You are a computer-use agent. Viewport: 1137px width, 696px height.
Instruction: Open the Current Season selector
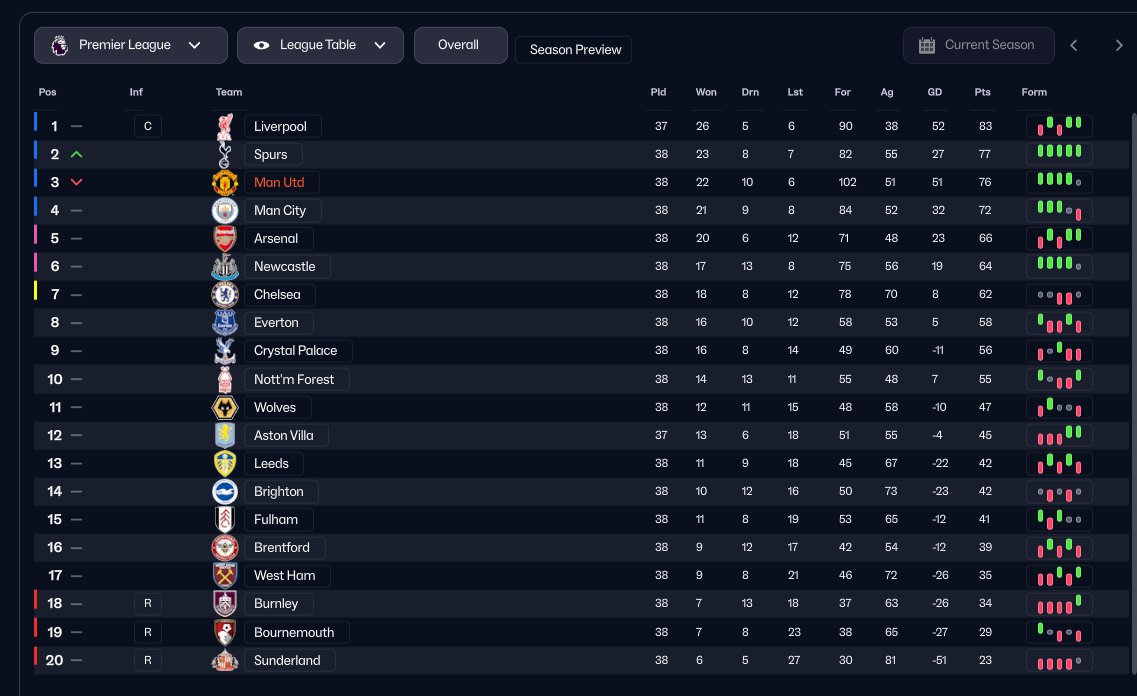[x=978, y=45]
